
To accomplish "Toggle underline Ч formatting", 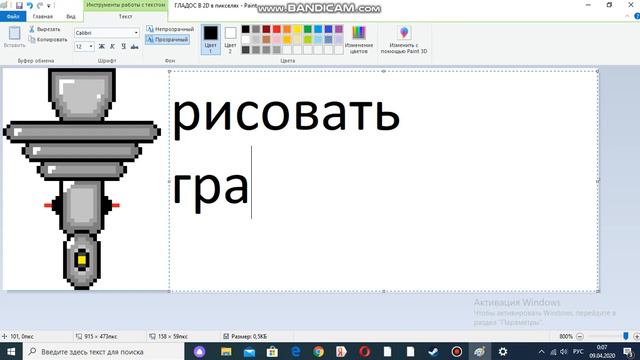I will pos(123,47).
